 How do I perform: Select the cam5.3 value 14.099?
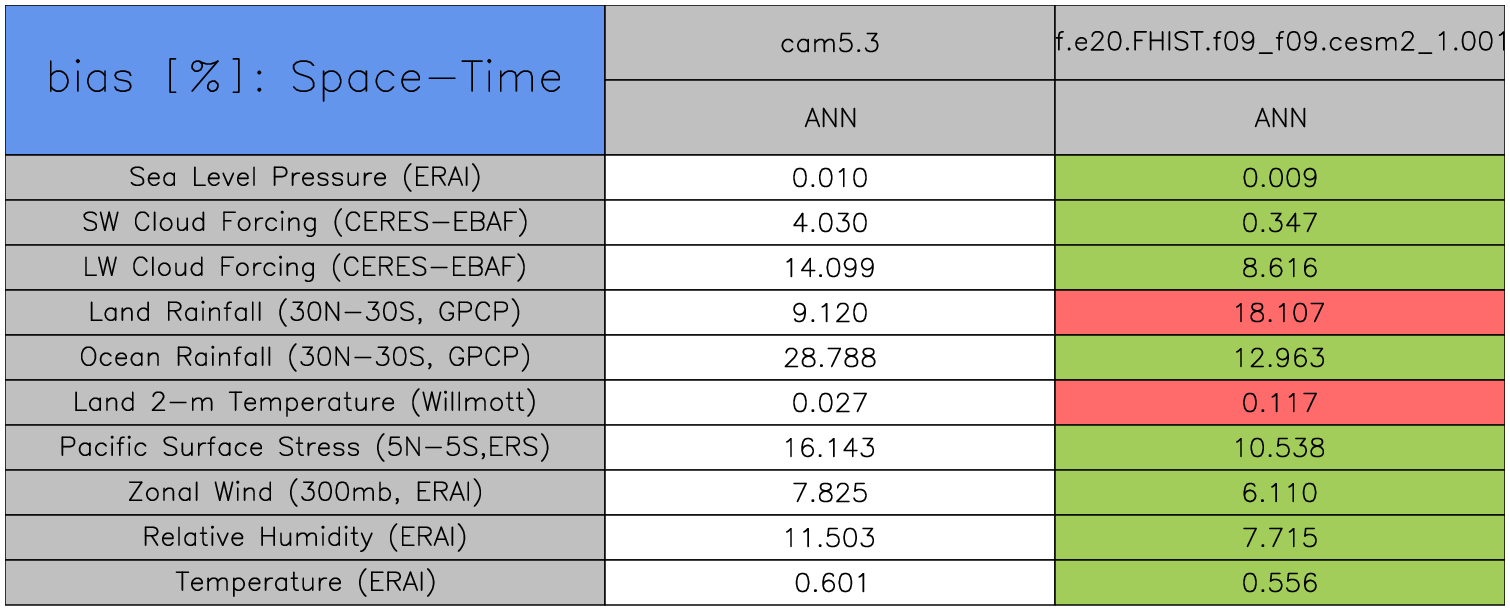830,268
